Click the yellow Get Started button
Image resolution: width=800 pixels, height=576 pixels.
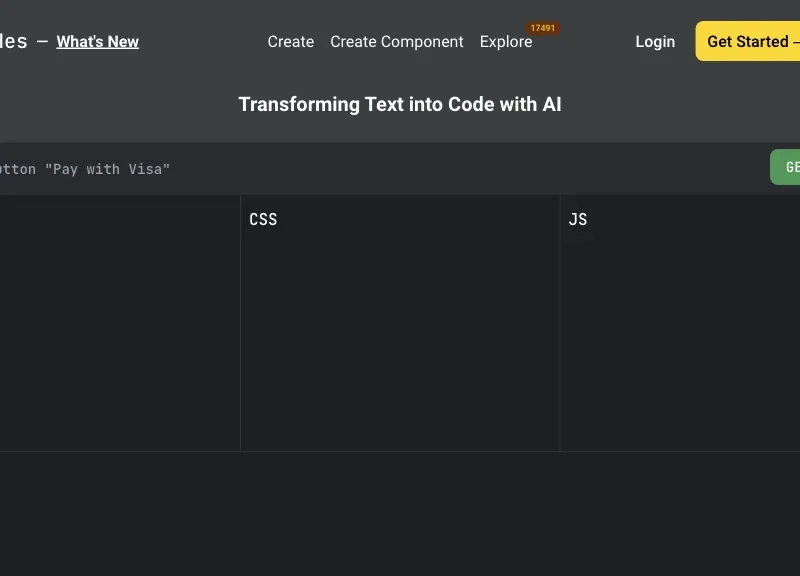(748, 41)
